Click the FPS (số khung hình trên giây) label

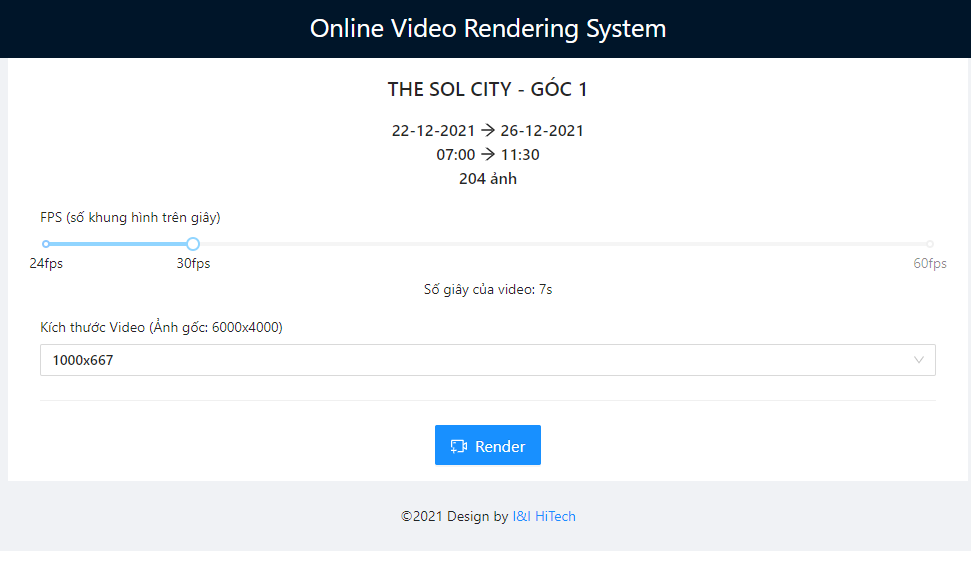[130, 218]
